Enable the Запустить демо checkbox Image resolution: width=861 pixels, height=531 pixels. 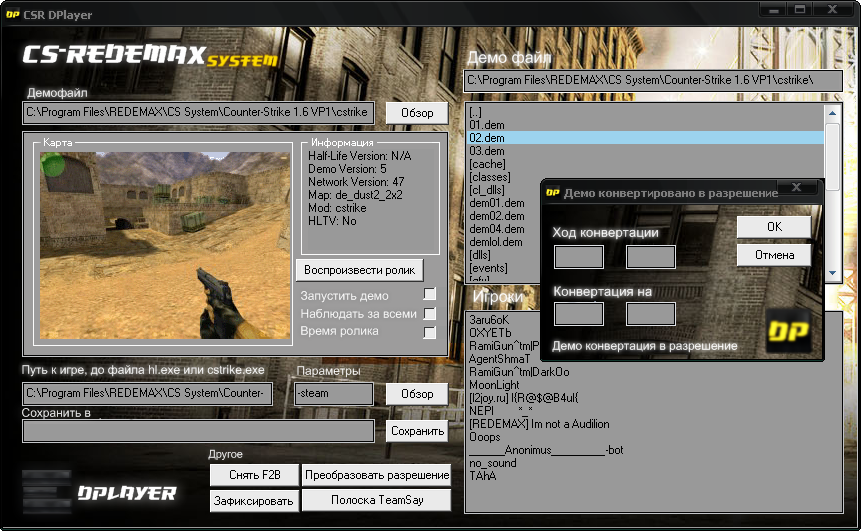429,294
